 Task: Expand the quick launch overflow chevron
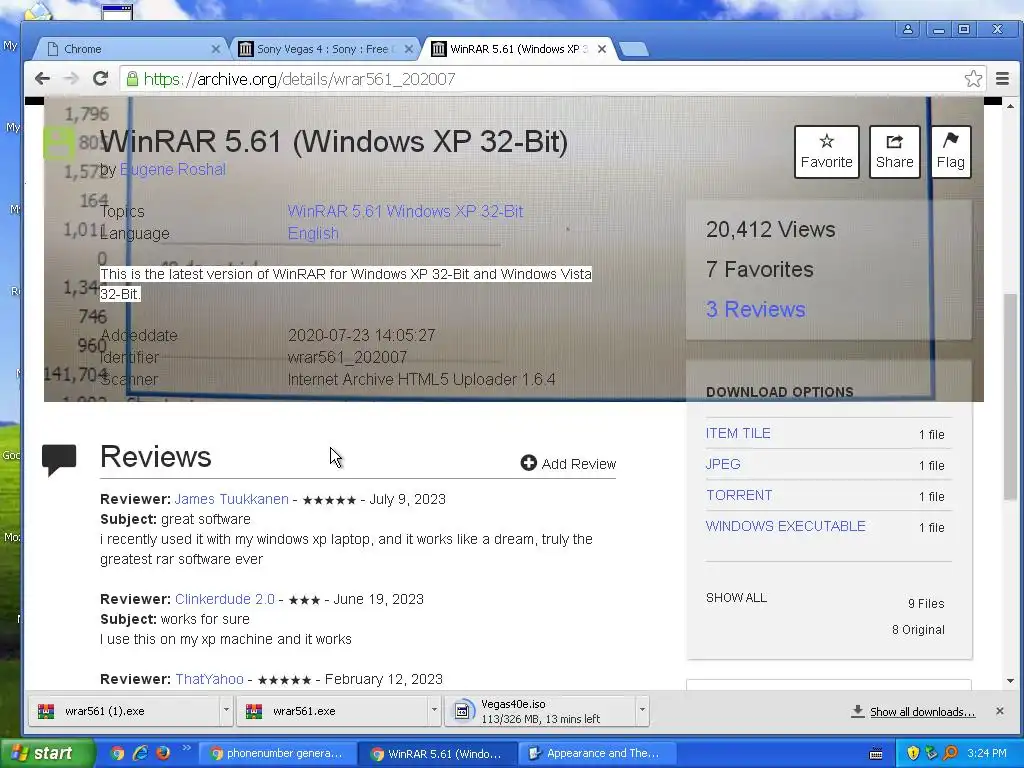[x=186, y=748]
